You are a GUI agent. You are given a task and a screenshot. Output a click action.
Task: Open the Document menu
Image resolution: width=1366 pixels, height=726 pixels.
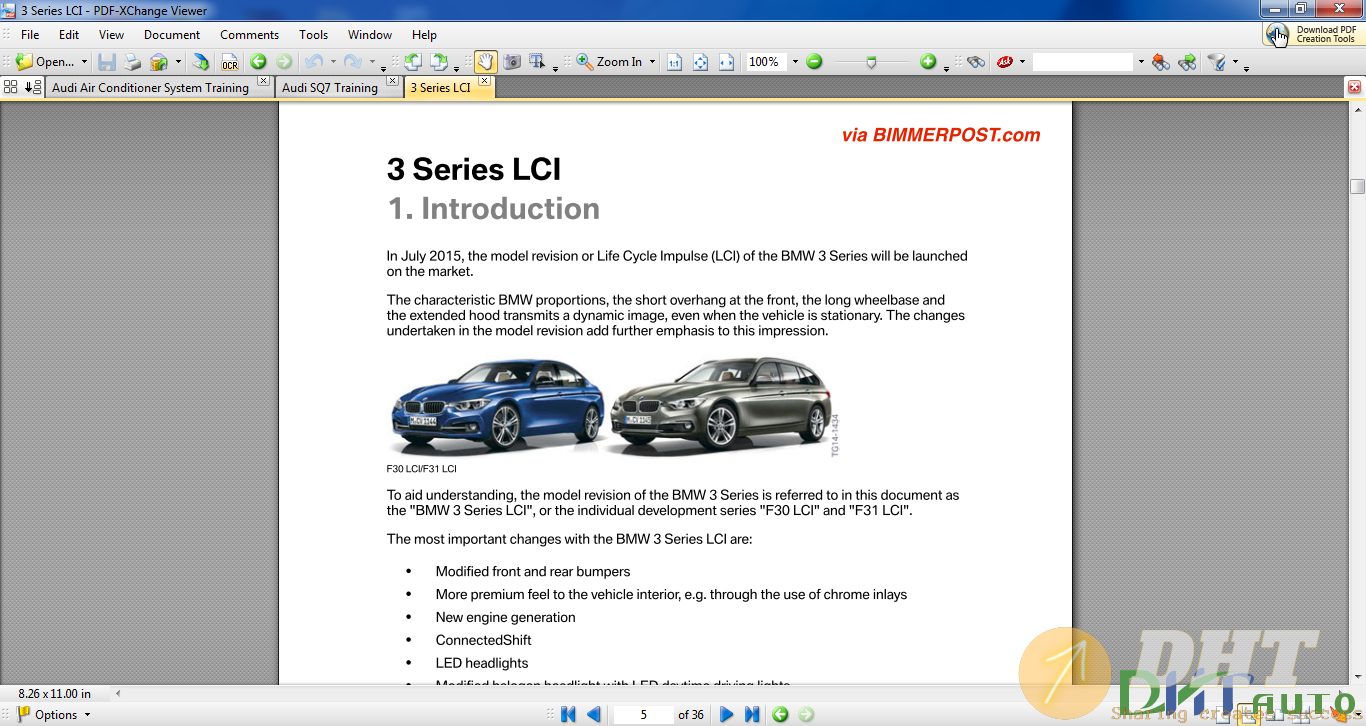[x=172, y=34]
